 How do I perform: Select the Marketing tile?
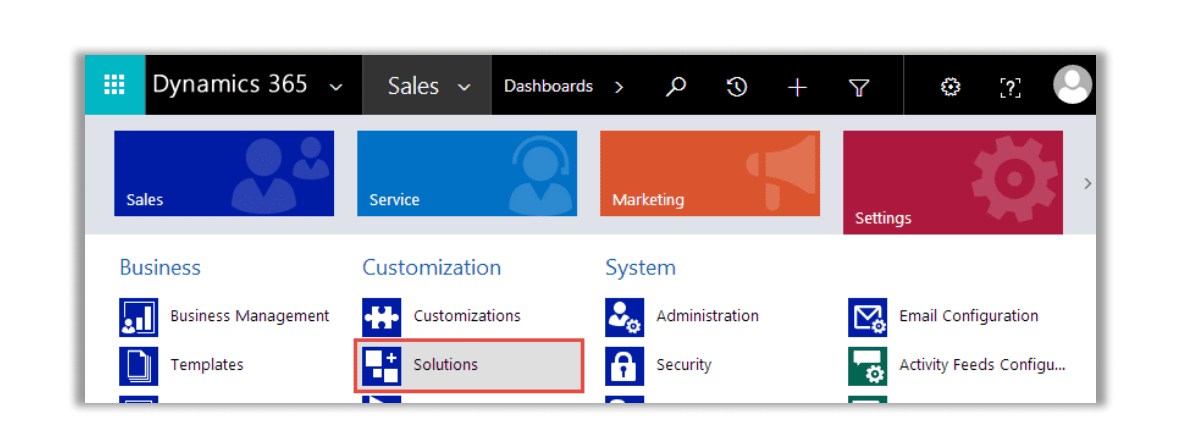pyautogui.click(x=710, y=173)
